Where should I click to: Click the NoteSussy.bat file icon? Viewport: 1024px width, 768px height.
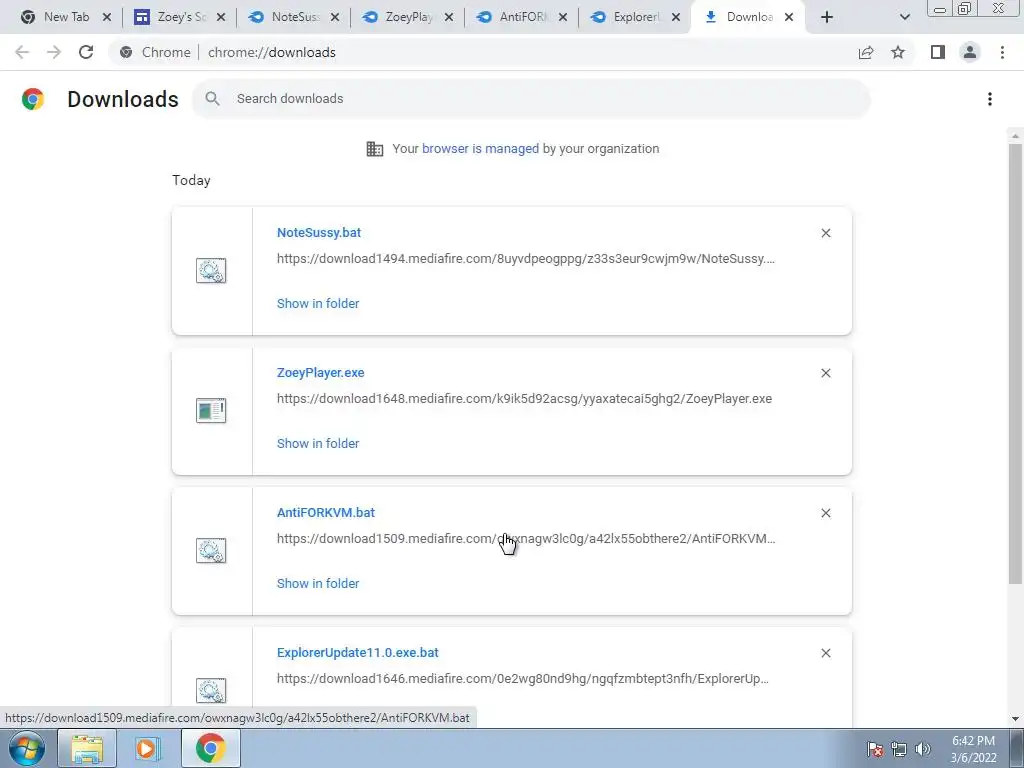point(211,270)
